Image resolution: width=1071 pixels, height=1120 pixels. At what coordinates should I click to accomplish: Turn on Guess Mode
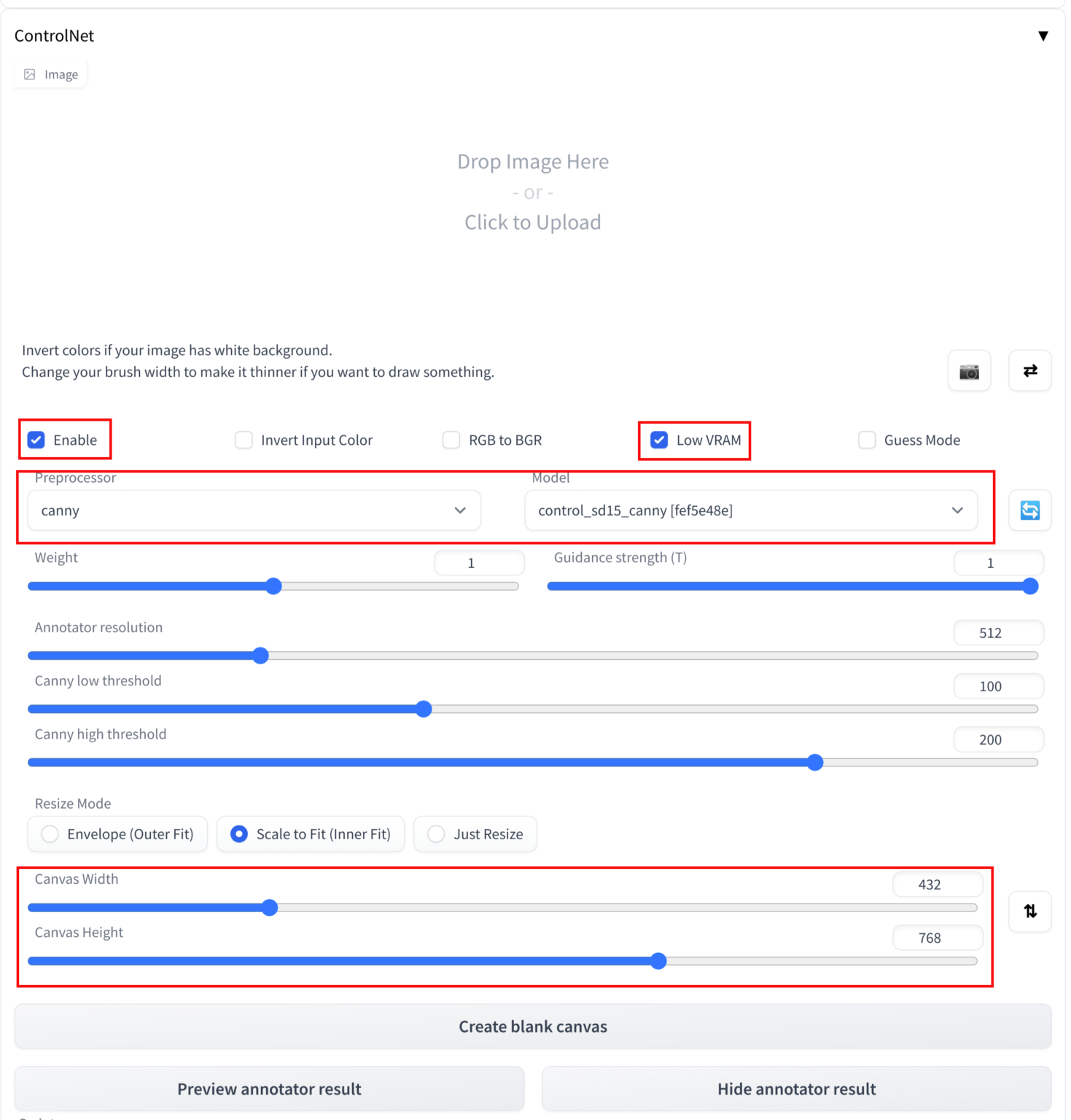click(x=866, y=440)
